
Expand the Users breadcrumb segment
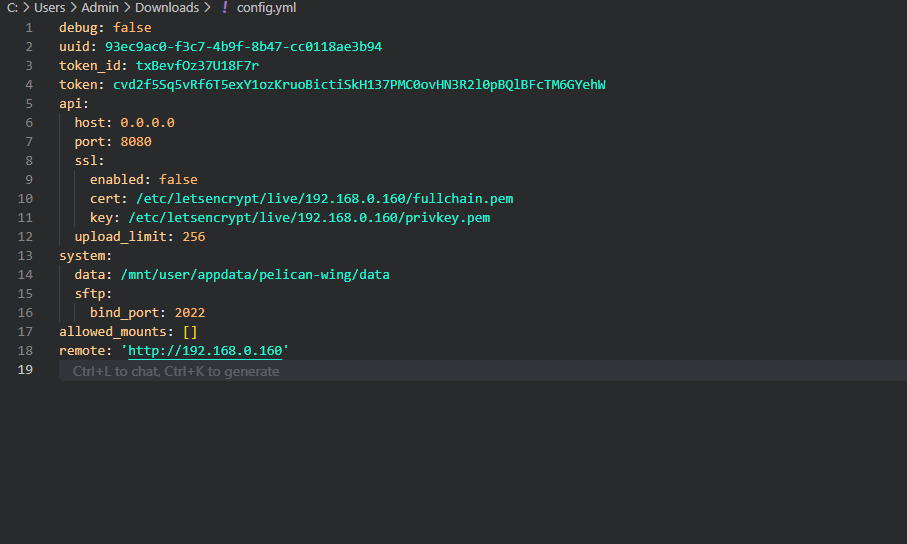pos(50,8)
